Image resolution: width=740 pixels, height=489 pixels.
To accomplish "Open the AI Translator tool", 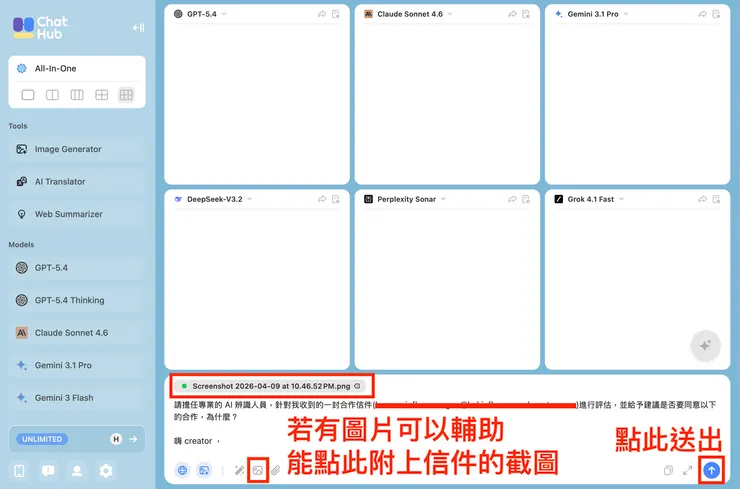I will (77, 182).
